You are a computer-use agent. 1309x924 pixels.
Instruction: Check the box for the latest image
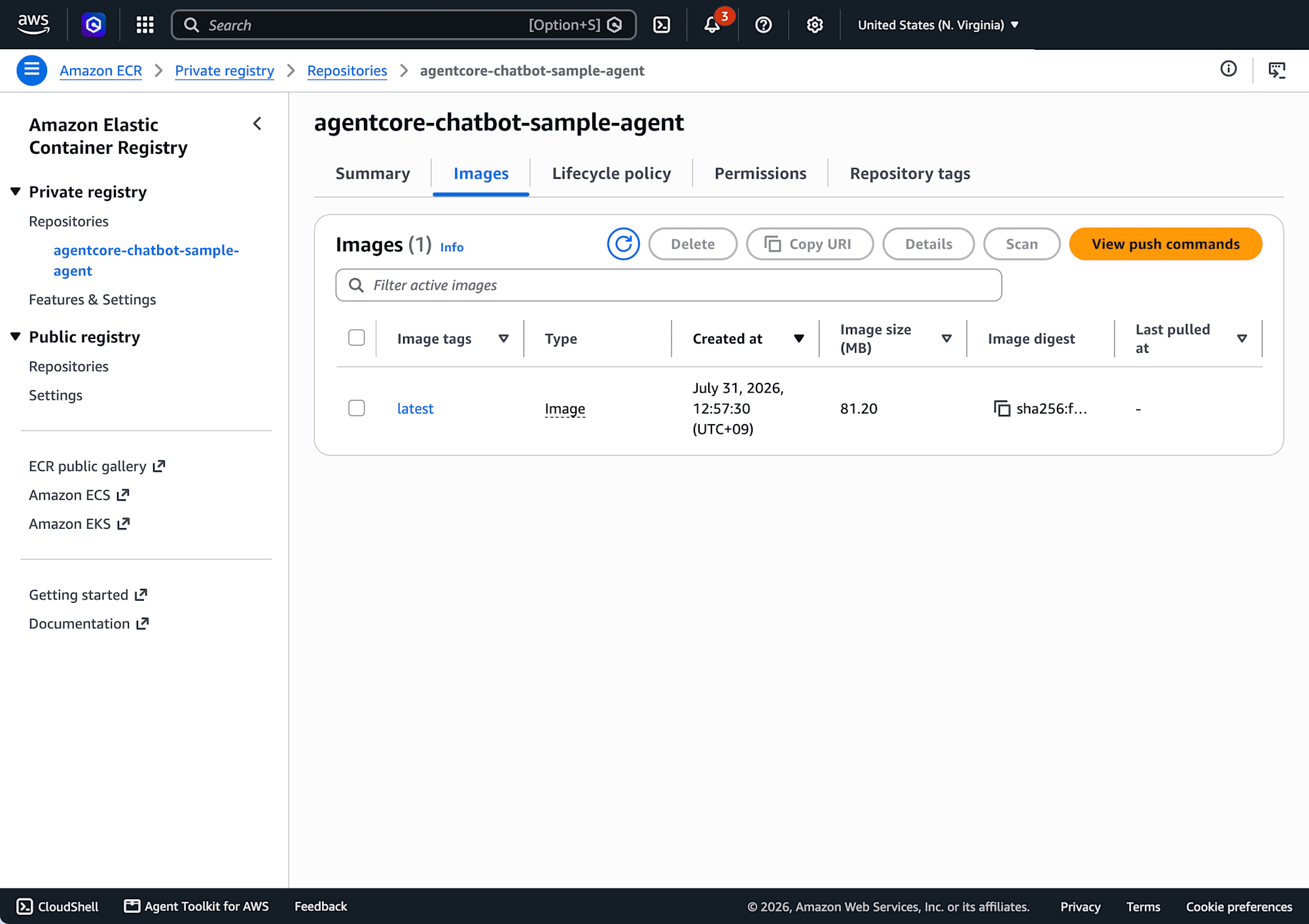tap(357, 408)
